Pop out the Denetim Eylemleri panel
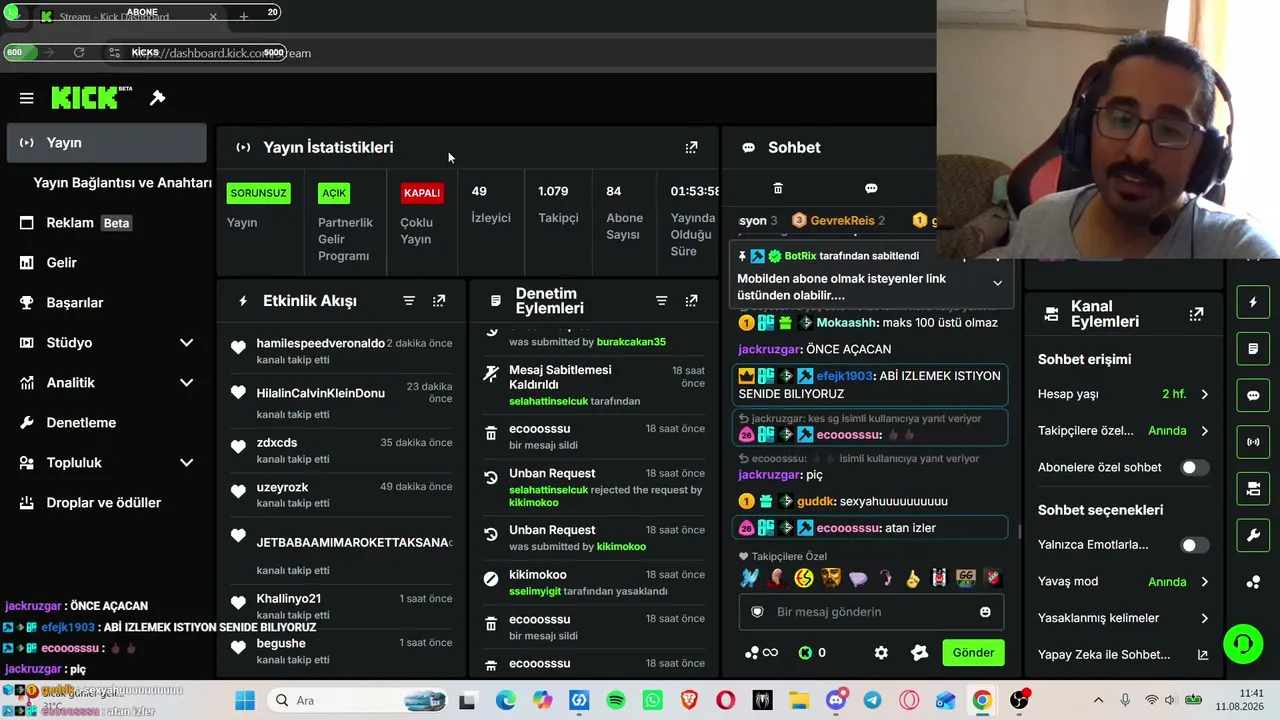This screenshot has width=1280, height=720. click(691, 301)
